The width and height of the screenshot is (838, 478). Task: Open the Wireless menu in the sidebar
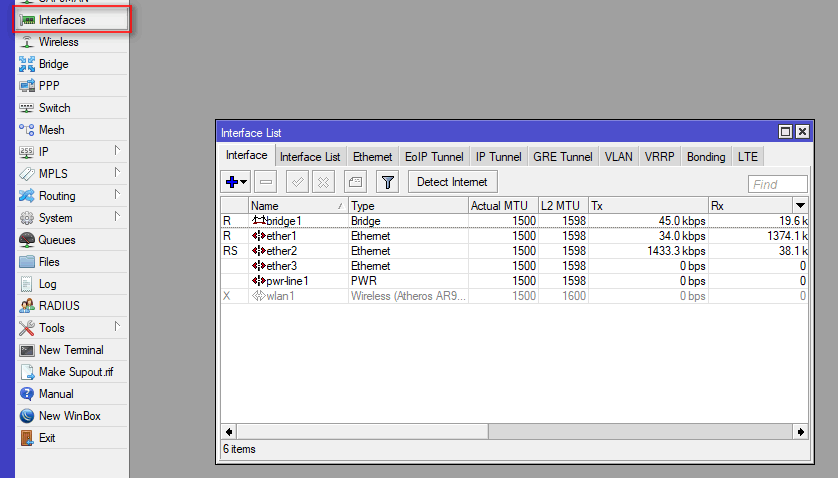click(x=58, y=42)
